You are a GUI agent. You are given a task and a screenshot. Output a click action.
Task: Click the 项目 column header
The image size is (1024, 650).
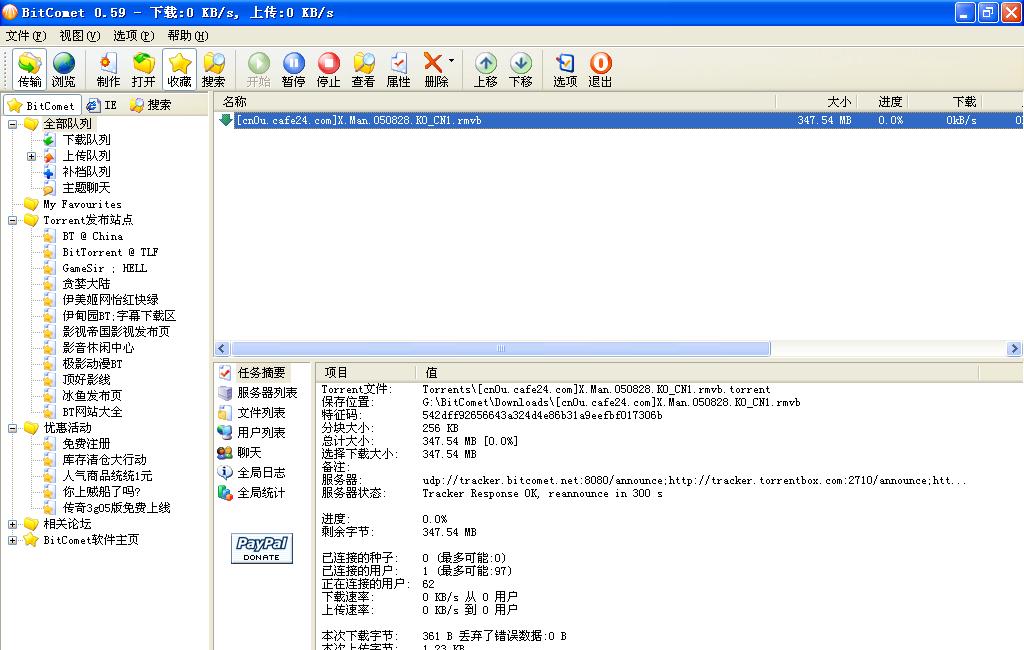pyautogui.click(x=366, y=372)
